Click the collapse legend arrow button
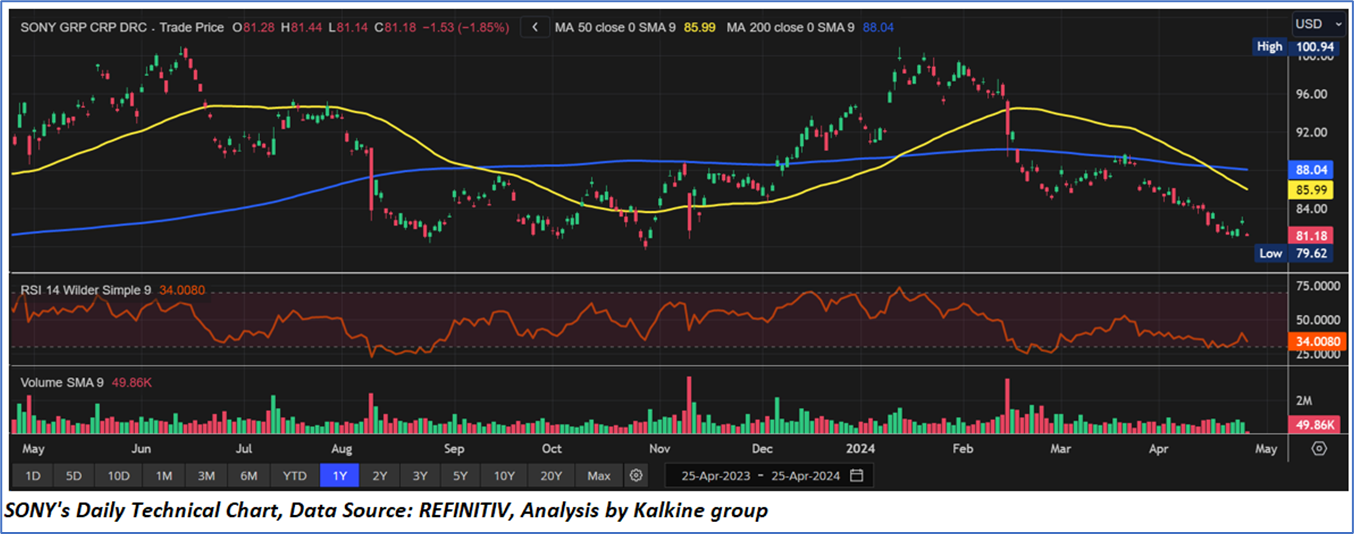The height and width of the screenshot is (534, 1354). coord(535,27)
